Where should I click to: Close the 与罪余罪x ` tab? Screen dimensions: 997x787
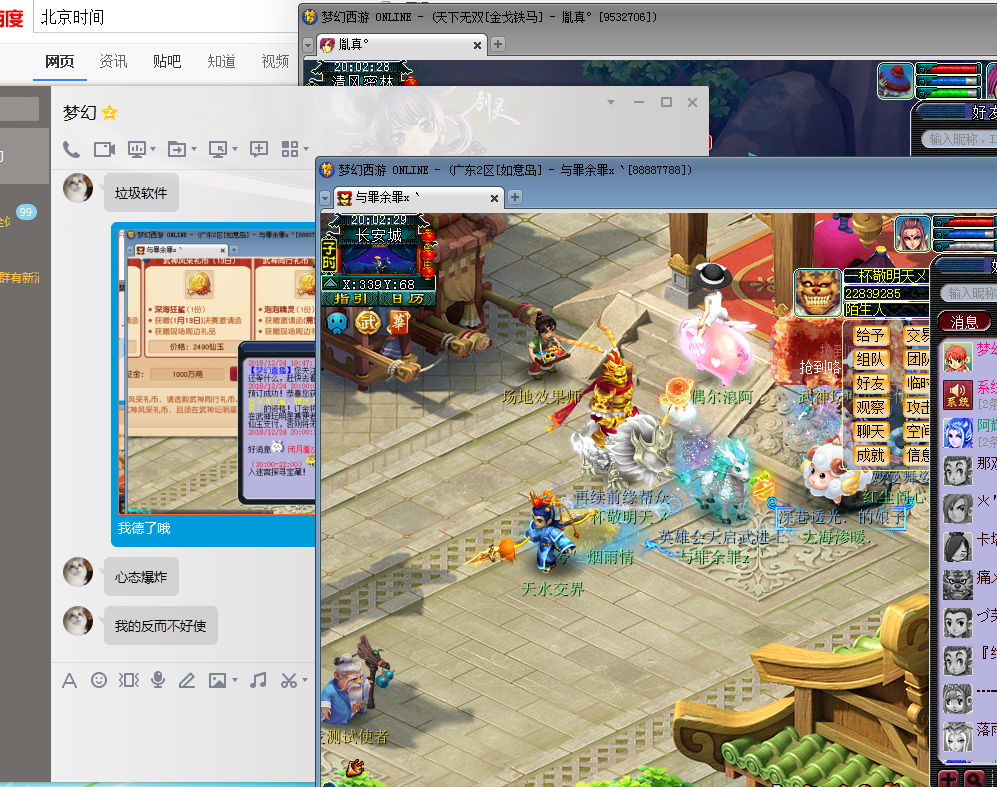pyautogui.click(x=494, y=198)
